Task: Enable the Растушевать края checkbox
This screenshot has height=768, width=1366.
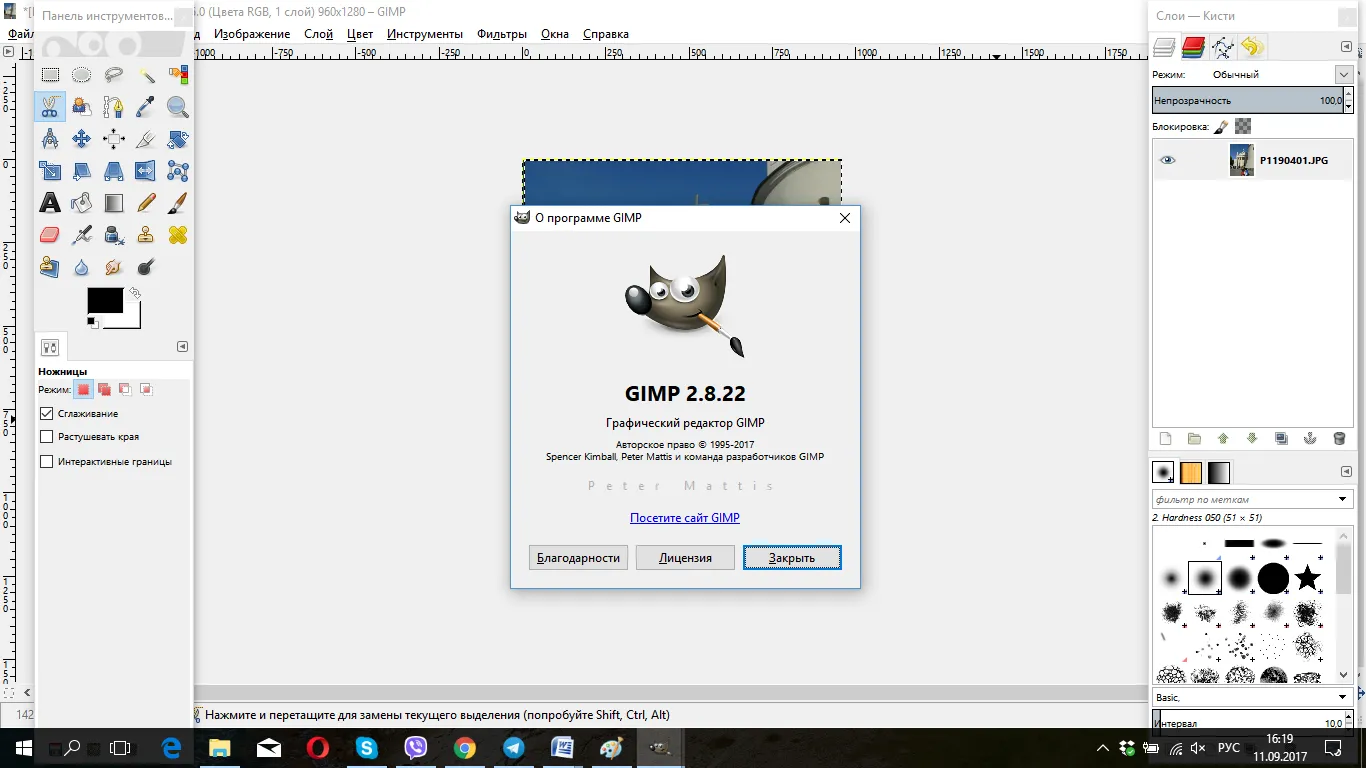Action: 46,437
